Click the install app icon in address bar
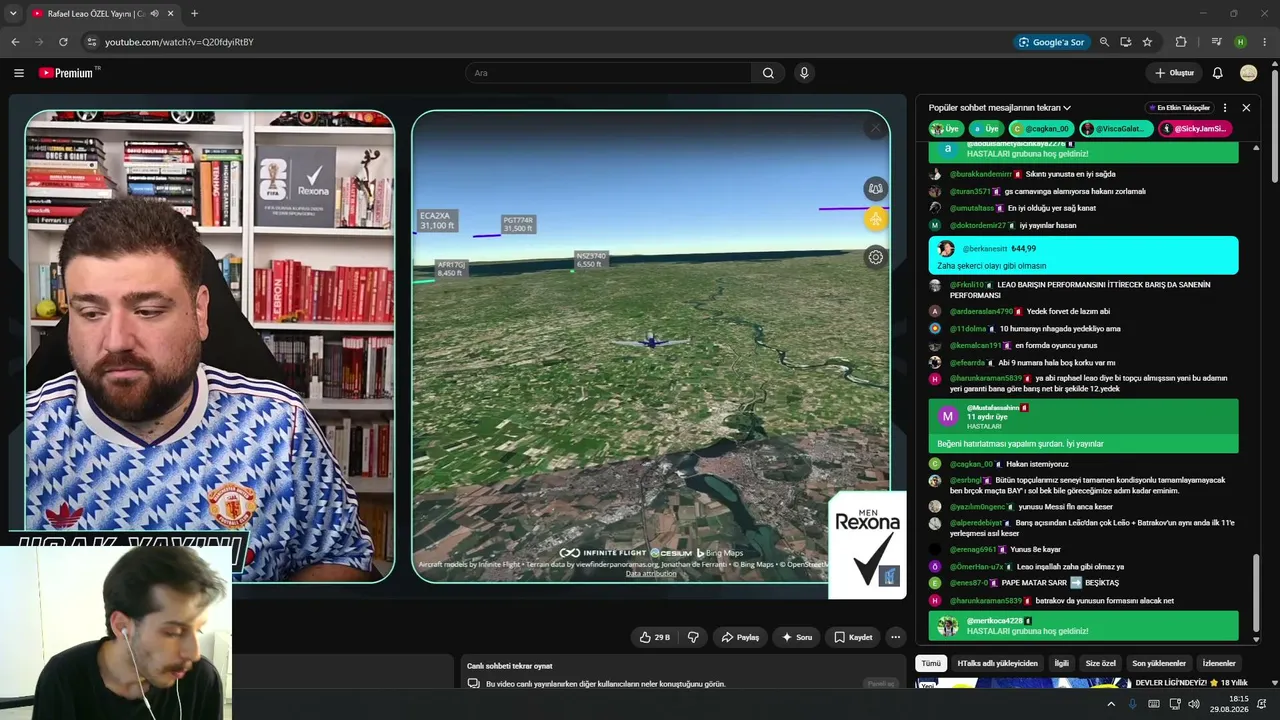 (x=1126, y=42)
